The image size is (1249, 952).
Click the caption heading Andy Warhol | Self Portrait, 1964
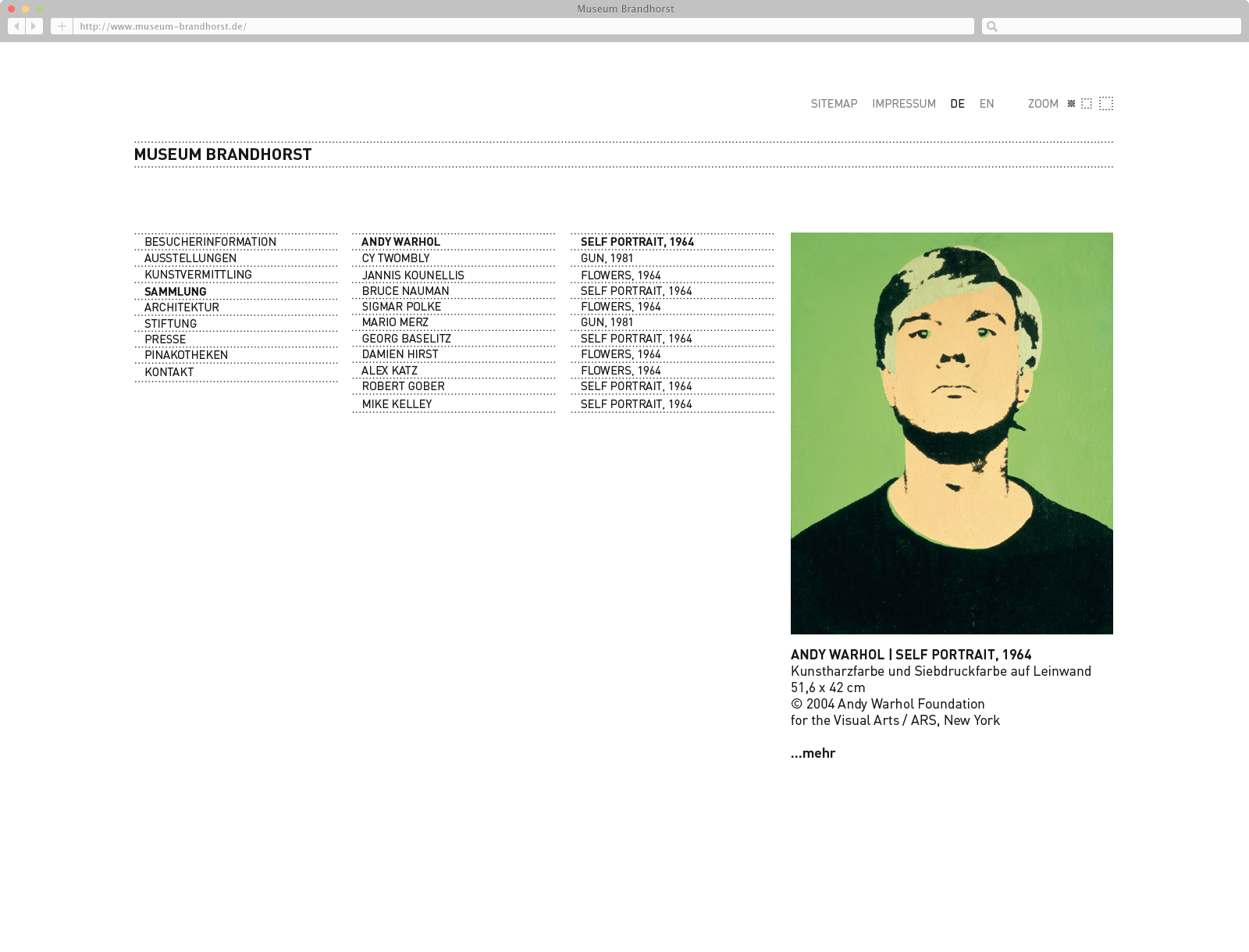click(911, 655)
